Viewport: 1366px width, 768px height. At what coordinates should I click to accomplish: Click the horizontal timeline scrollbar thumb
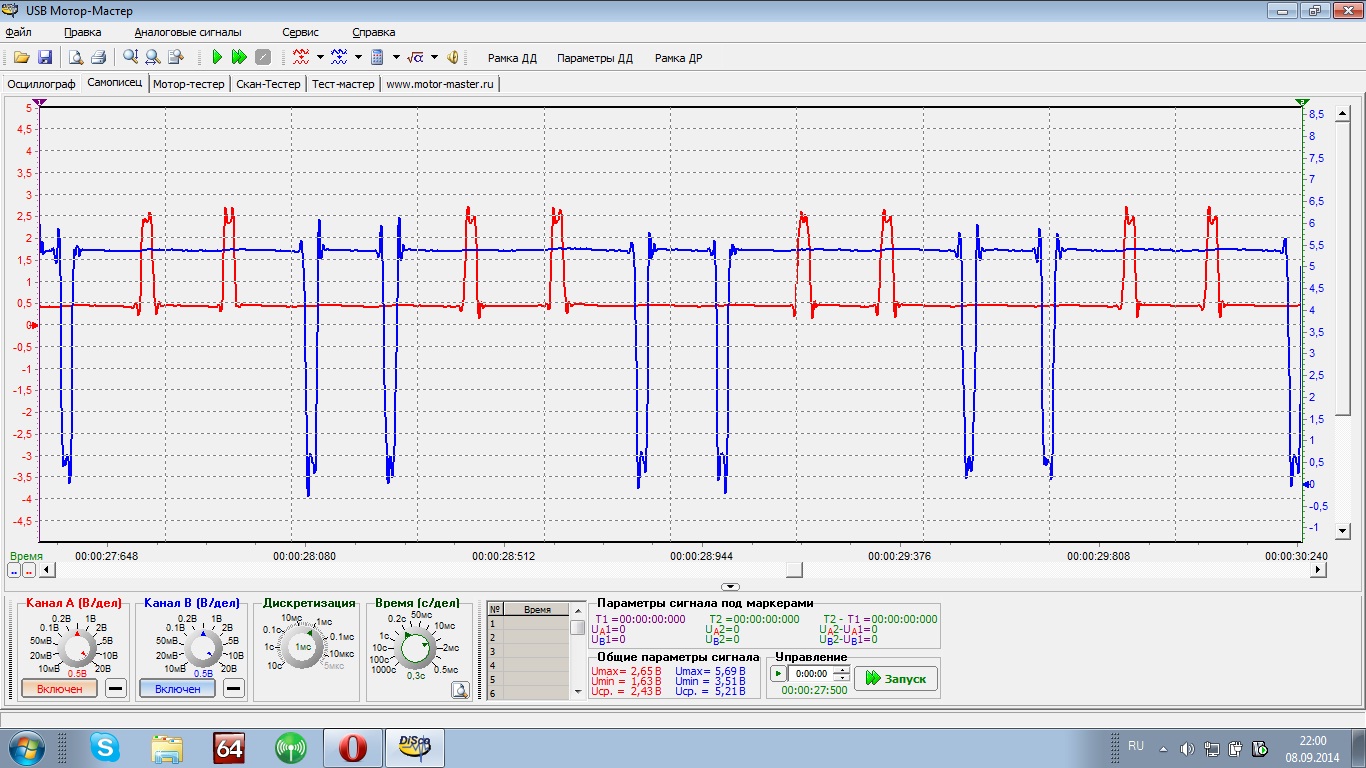pos(793,570)
